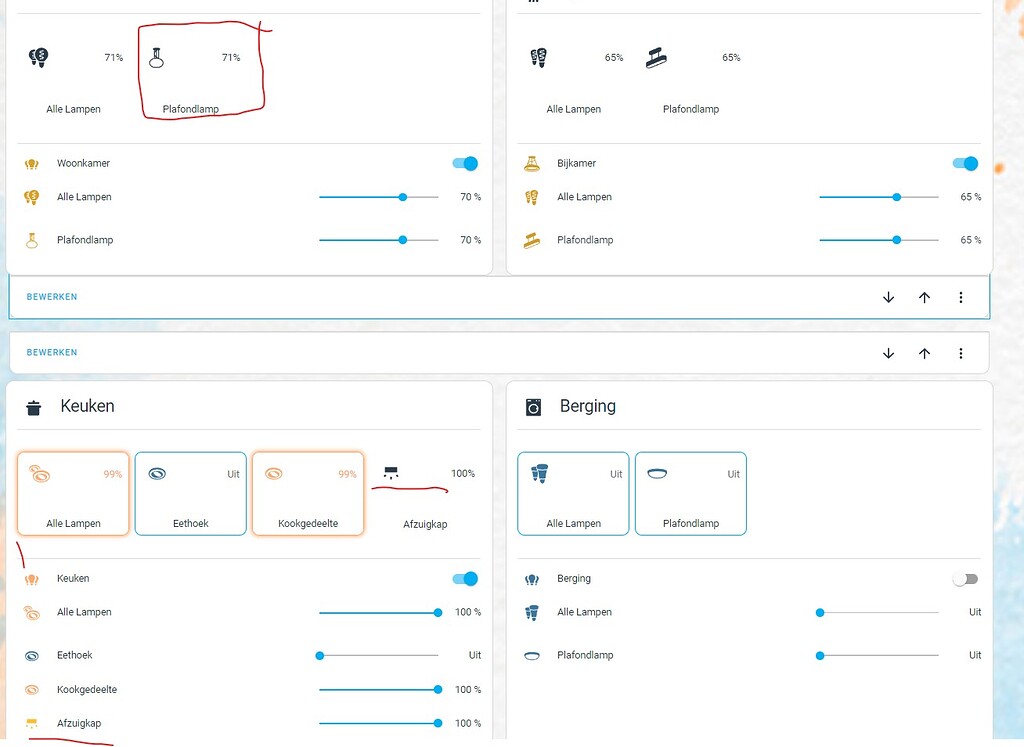Toggle the Eethoek light tile
This screenshot has height=747, width=1024.
[x=191, y=494]
